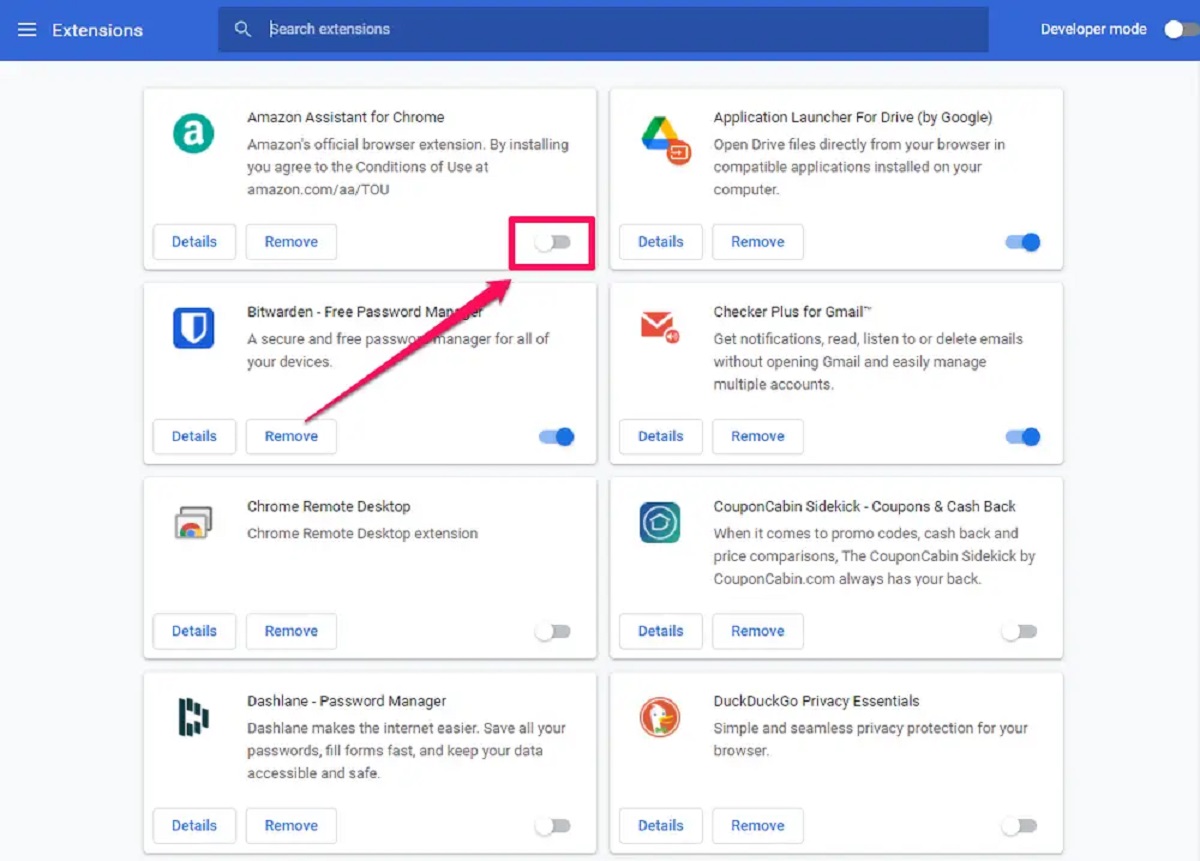1200x861 pixels.
Task: Click 'Application Launcher For Drive (by Google)' title
Action: tap(853, 117)
